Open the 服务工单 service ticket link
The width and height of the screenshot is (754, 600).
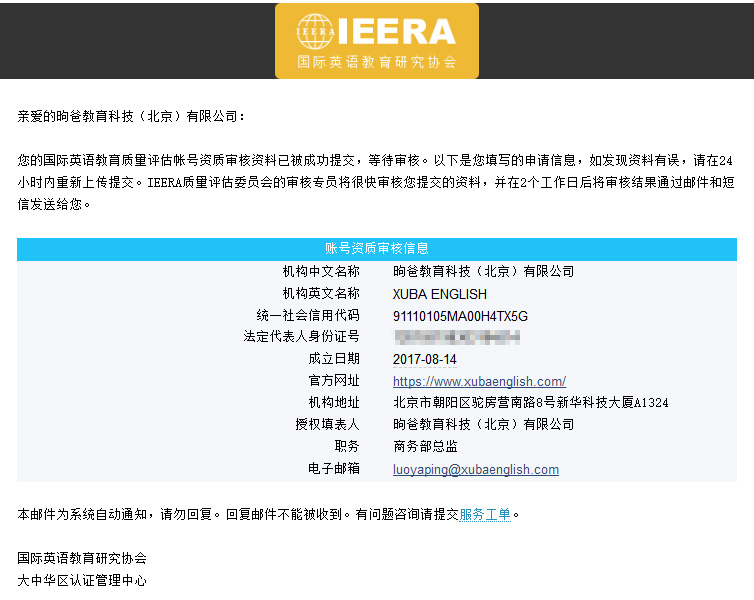[x=485, y=515]
